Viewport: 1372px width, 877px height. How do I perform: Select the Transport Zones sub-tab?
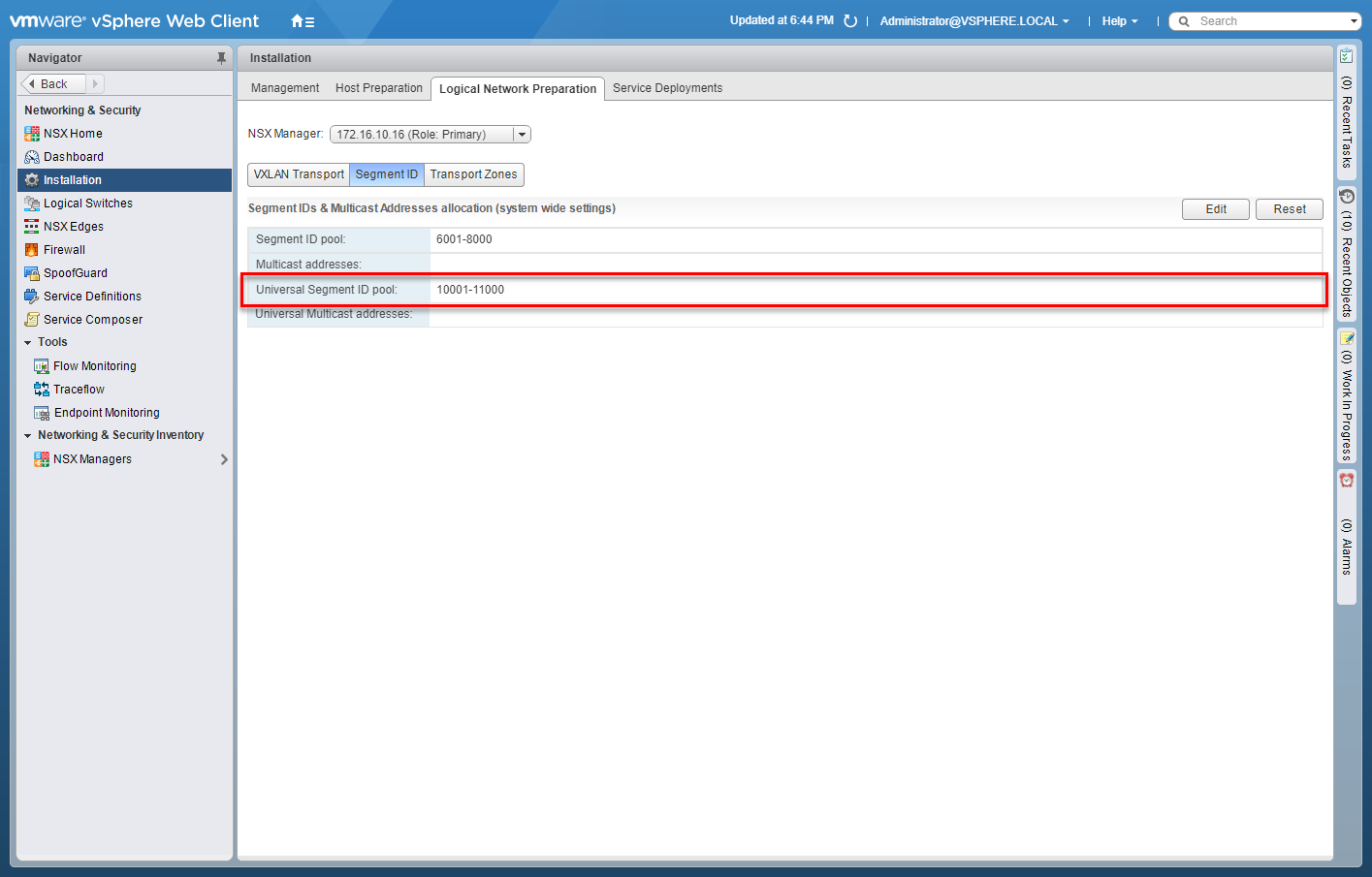click(473, 174)
